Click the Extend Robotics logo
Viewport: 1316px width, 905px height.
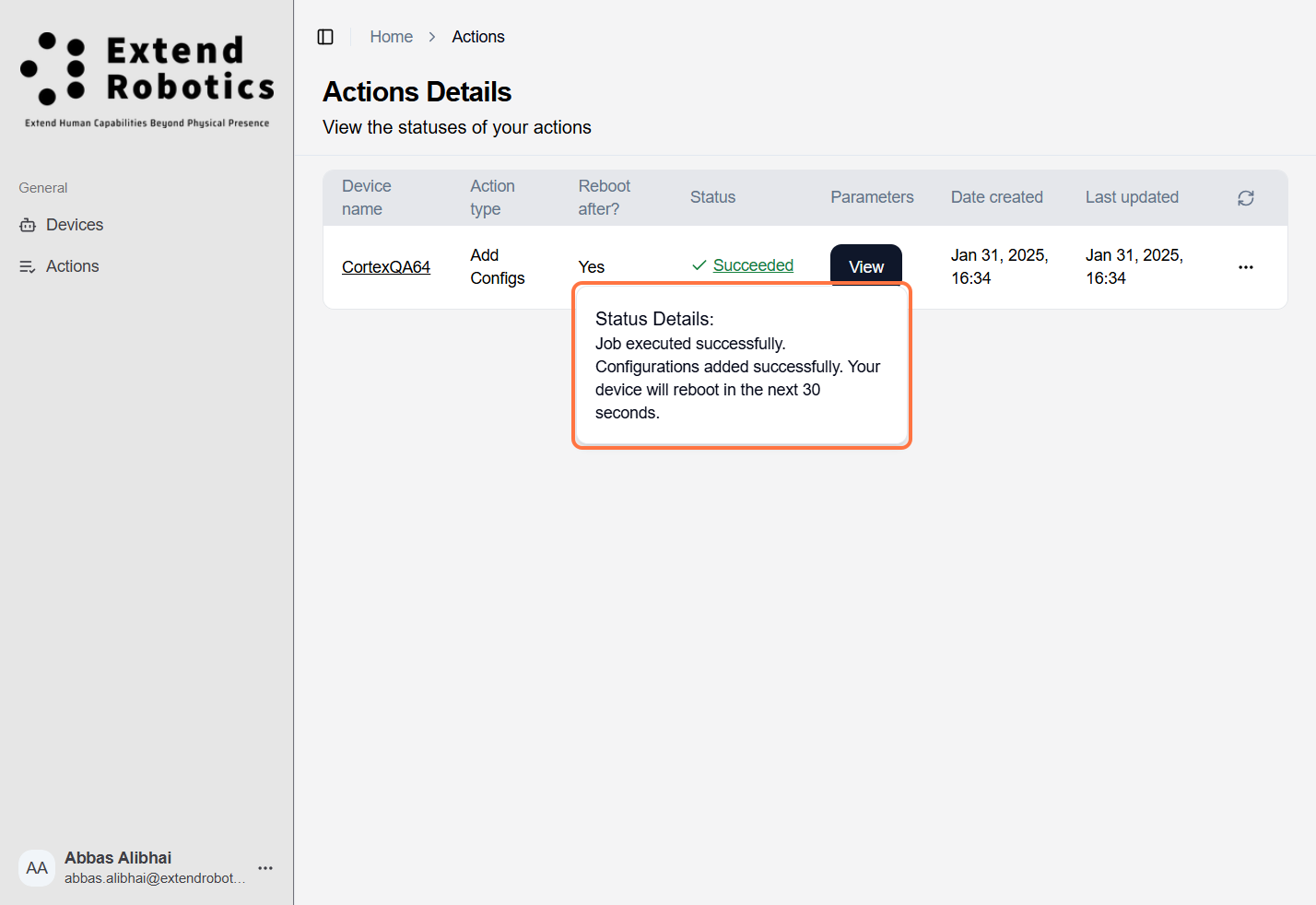pos(147,79)
